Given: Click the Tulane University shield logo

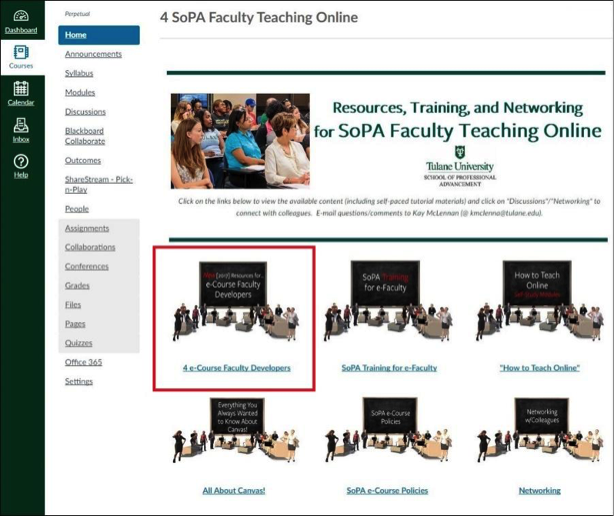Looking at the screenshot, I should [x=460, y=152].
